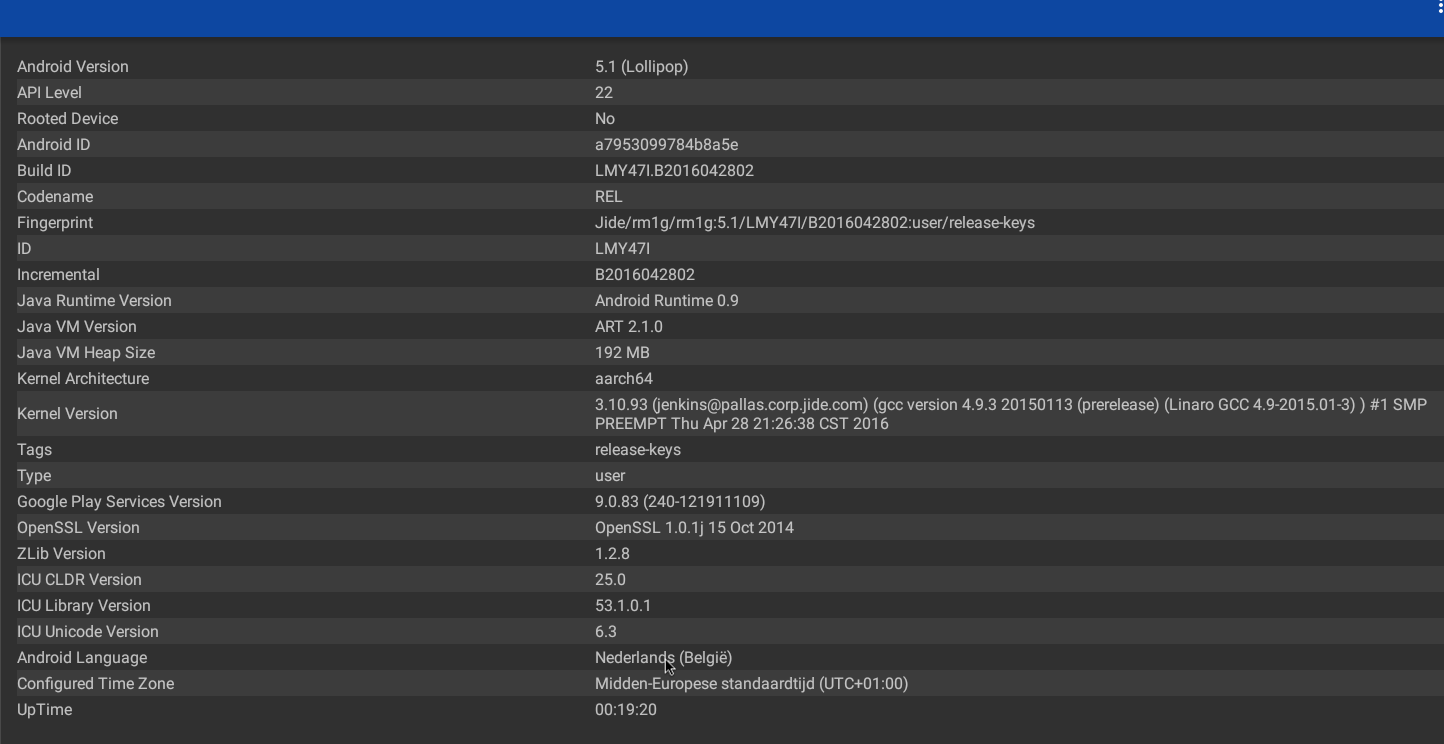1444x744 pixels.
Task: Select the Android Version row label
Action: (73, 67)
